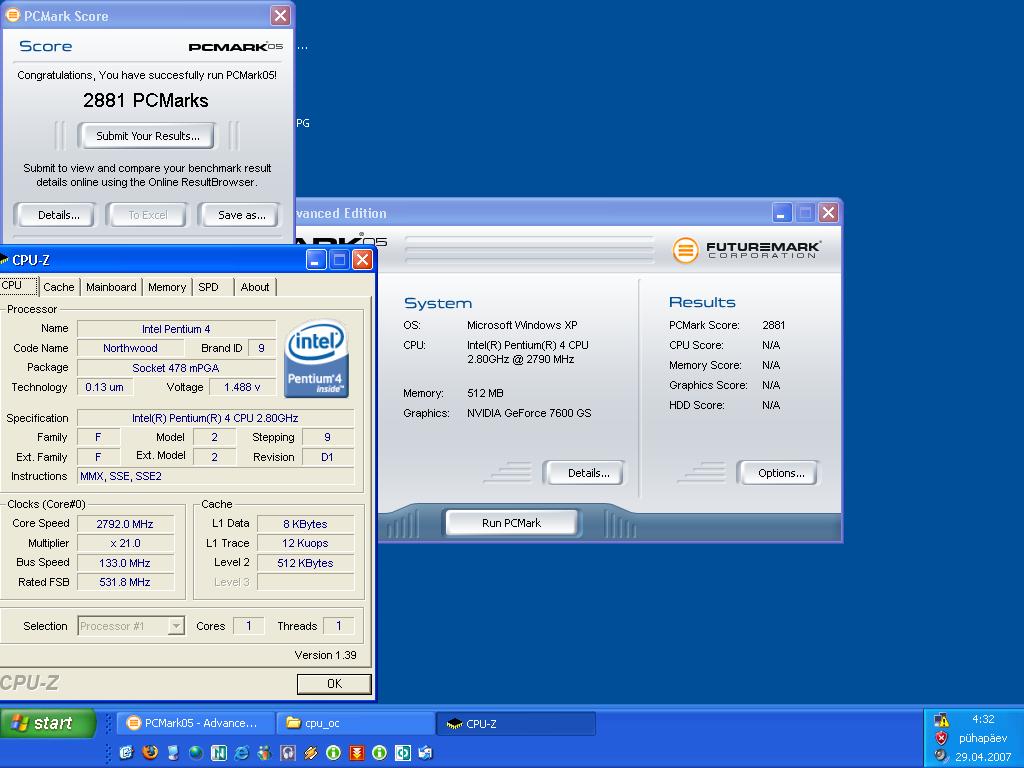1024x768 pixels.
Task: Click the PCMark Score window title icon
Action: (12, 15)
